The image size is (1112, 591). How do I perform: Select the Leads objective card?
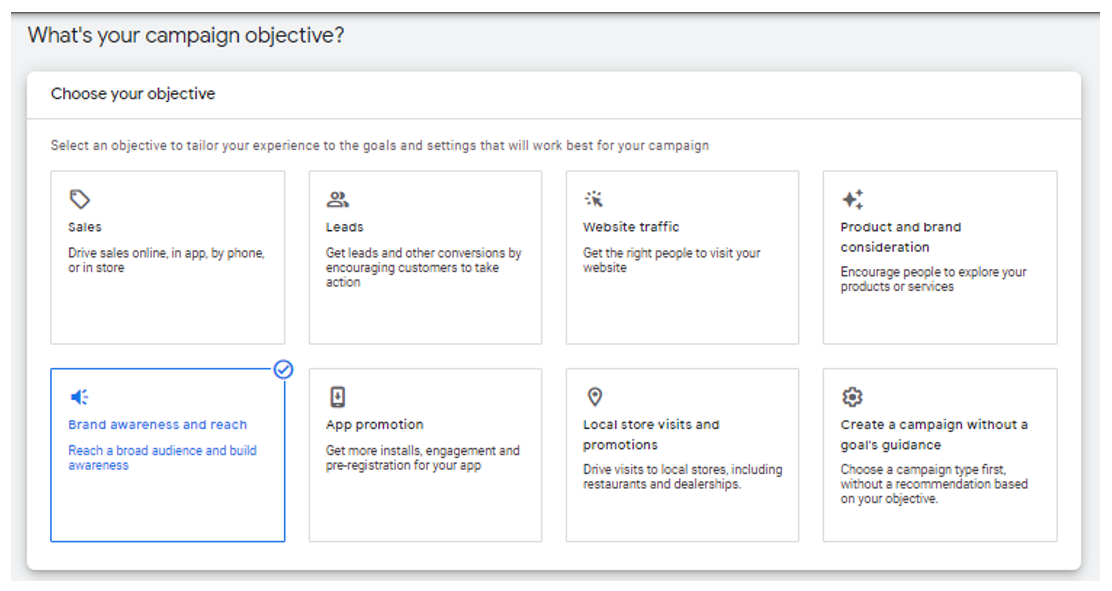[425, 255]
